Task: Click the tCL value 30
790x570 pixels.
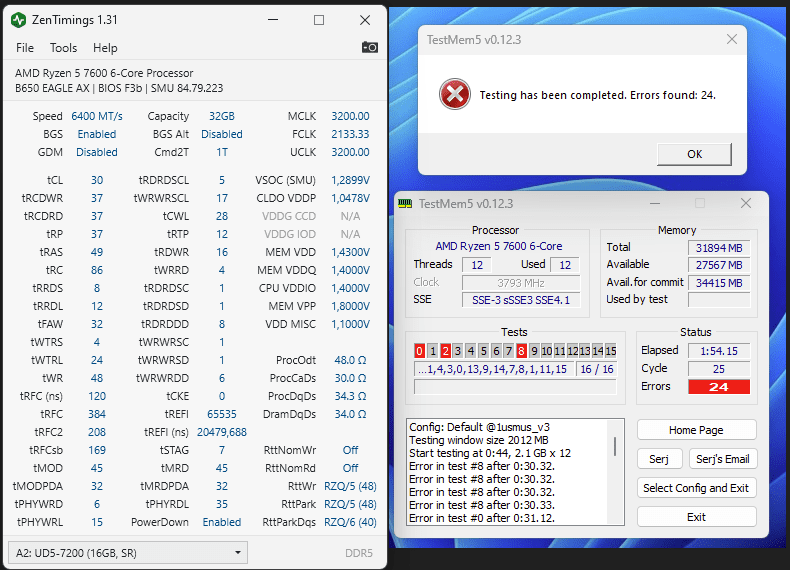Action: point(97,180)
